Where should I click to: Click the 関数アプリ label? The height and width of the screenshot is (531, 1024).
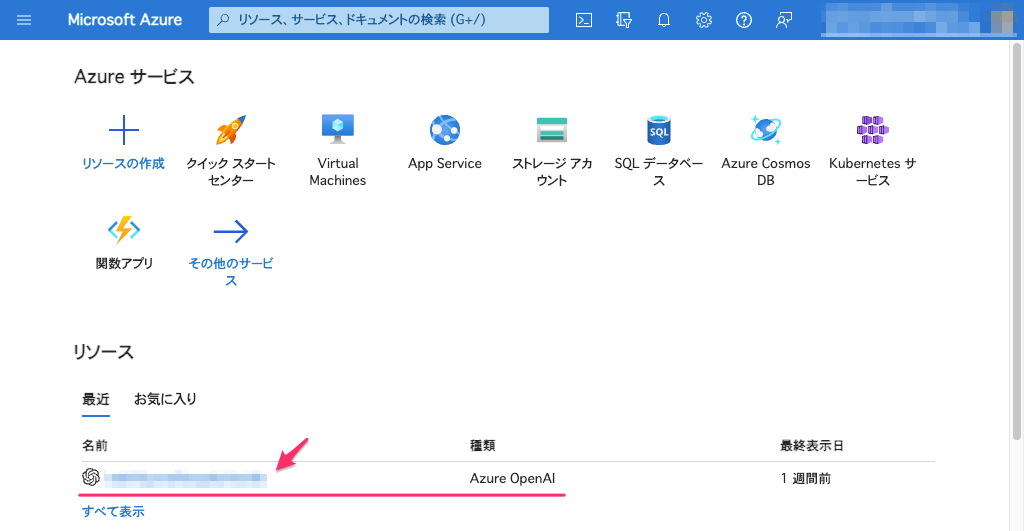124,263
